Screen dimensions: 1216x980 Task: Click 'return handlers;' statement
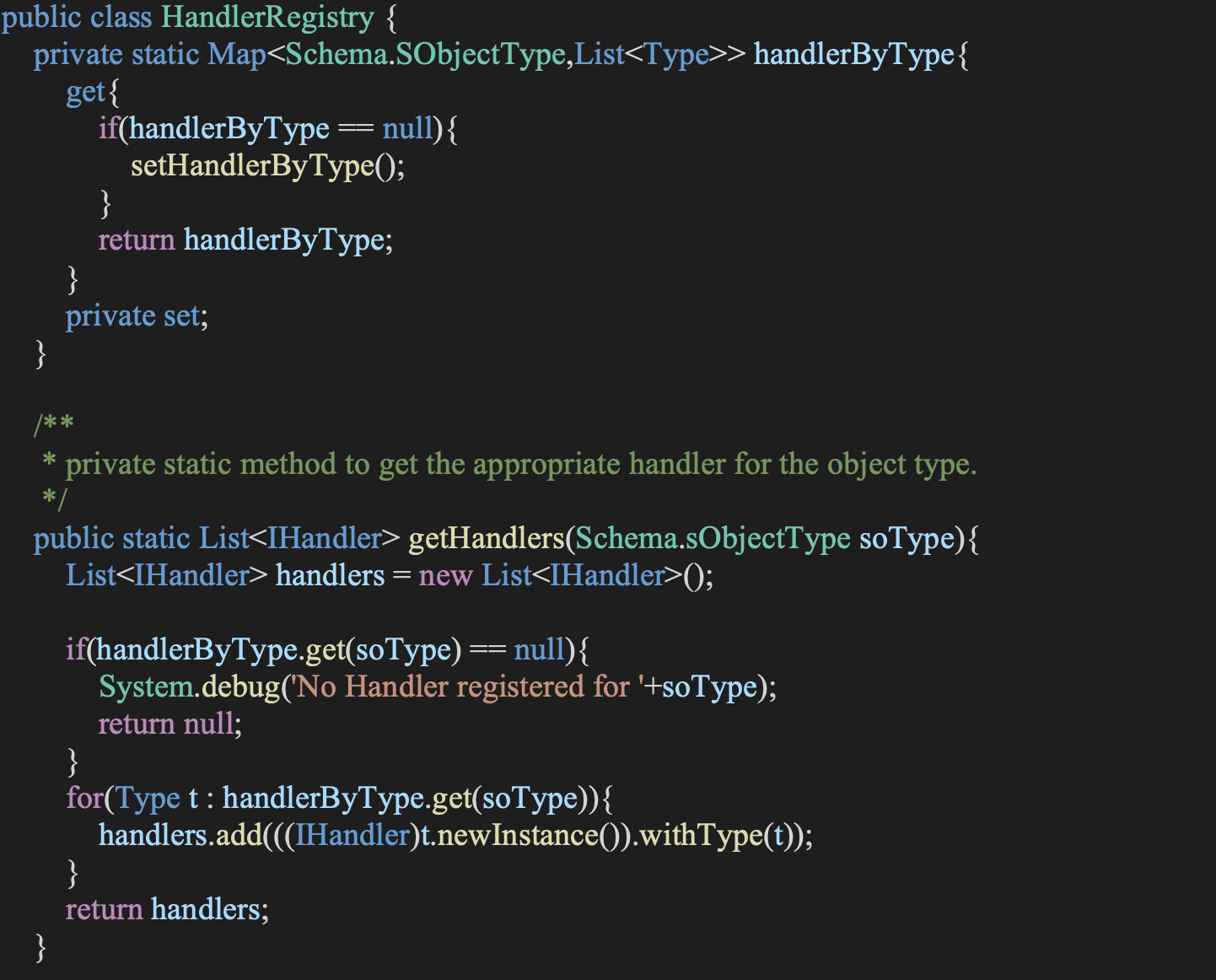click(167, 910)
